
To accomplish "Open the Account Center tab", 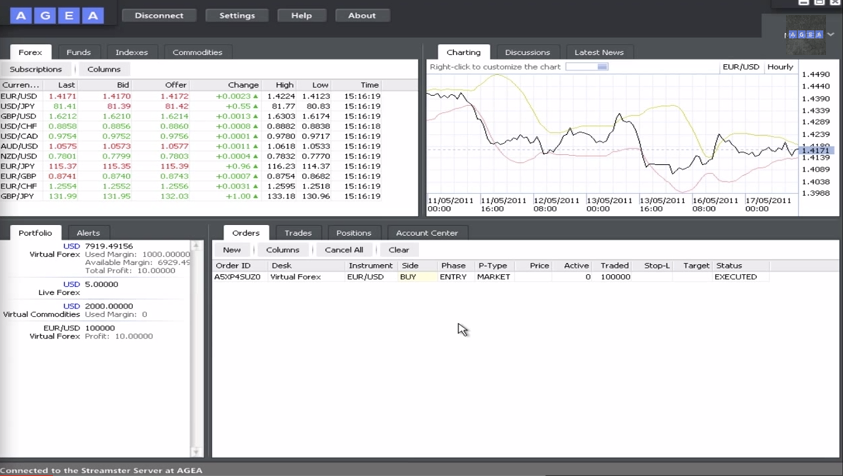I will 427,233.
